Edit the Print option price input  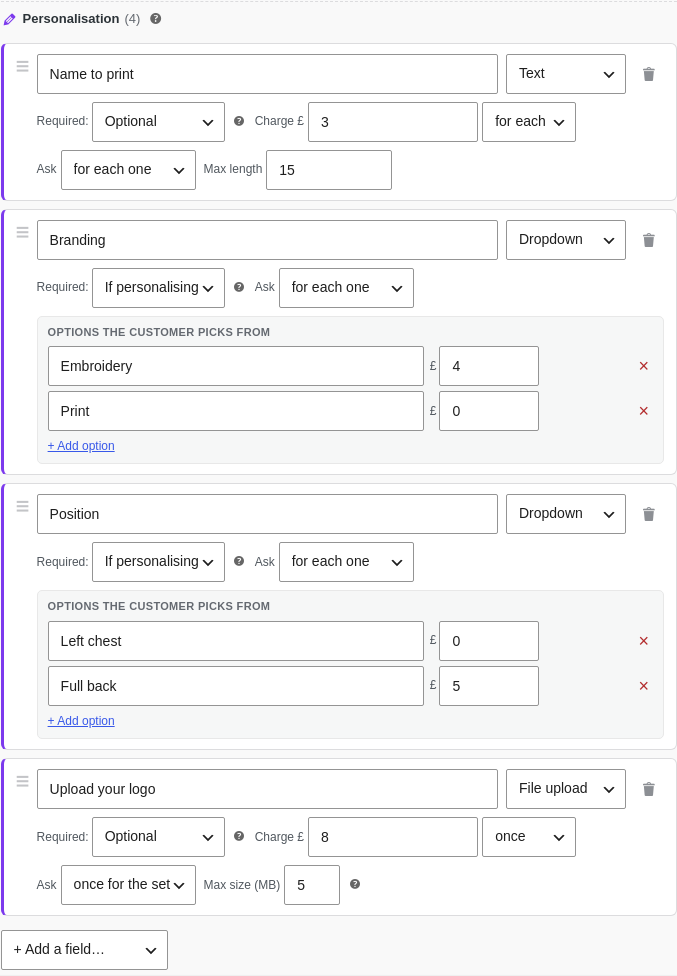488,411
